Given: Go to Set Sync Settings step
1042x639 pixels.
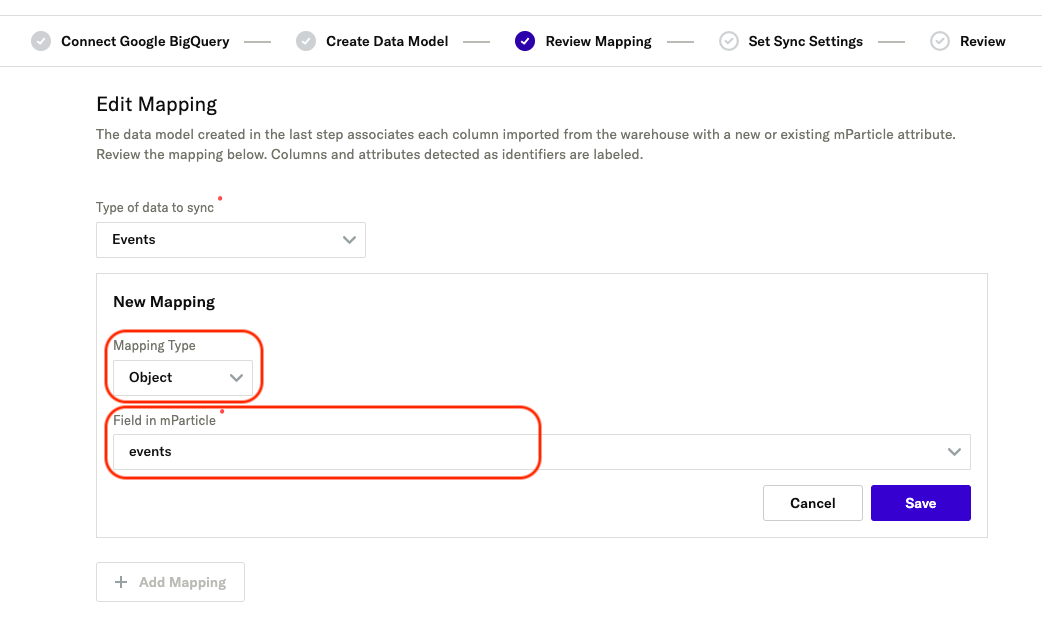Looking at the screenshot, I should click(805, 41).
